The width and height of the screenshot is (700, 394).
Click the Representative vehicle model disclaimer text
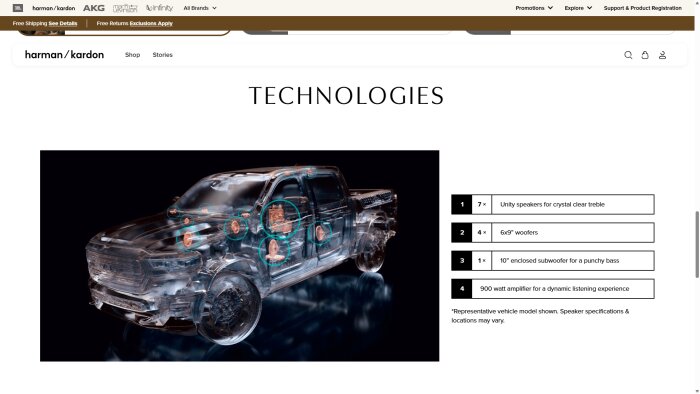540,316
